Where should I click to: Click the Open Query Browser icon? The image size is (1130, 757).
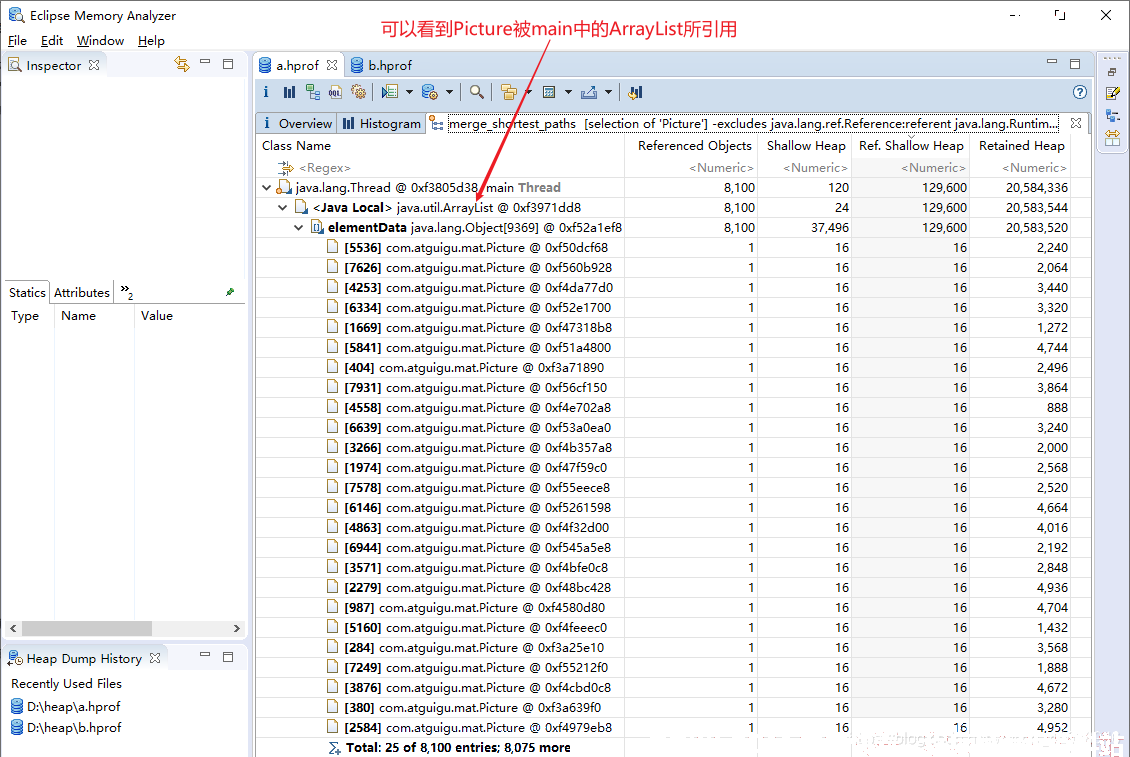point(430,92)
